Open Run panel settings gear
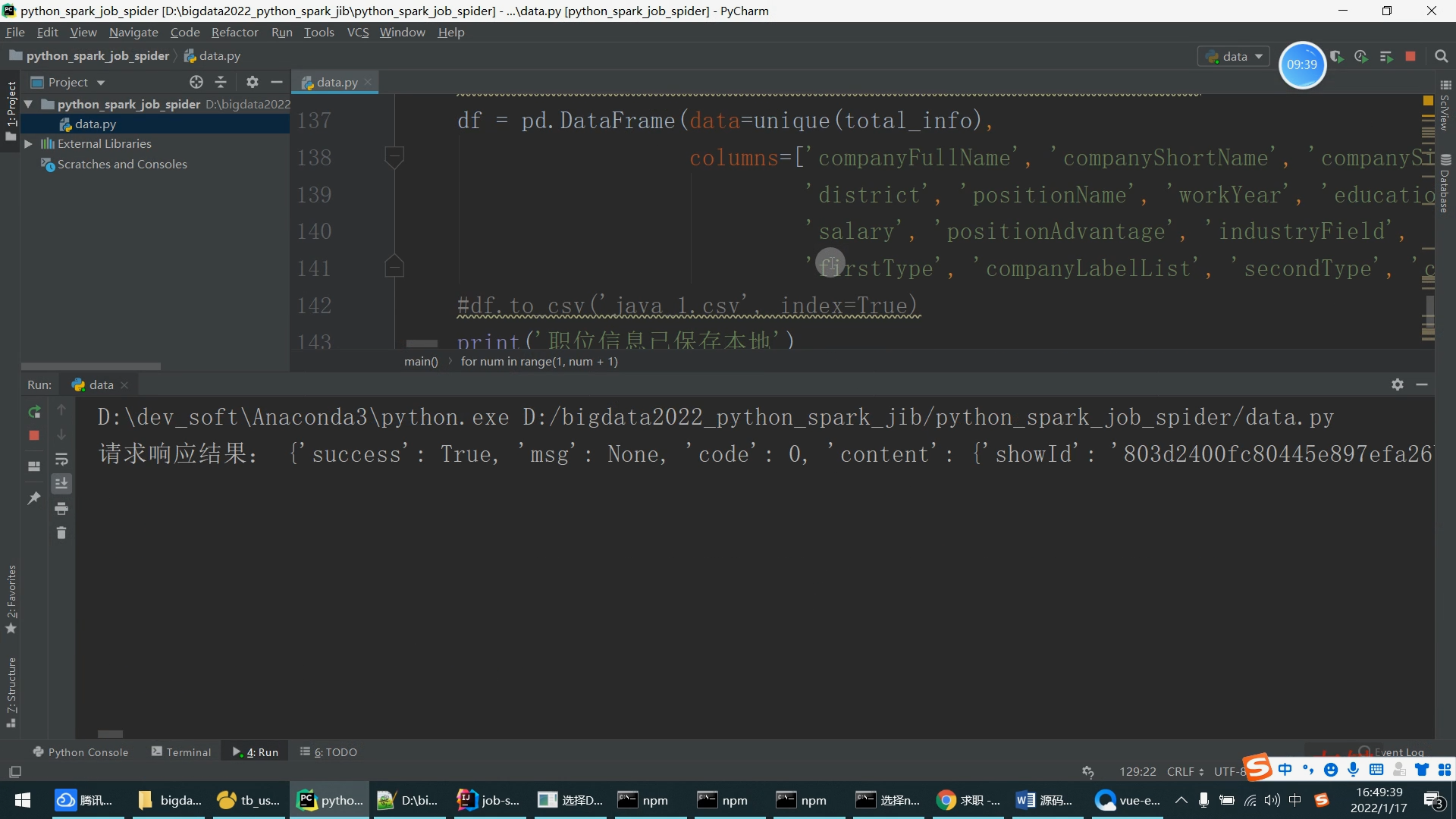Image resolution: width=1456 pixels, height=819 pixels. coord(1398,384)
